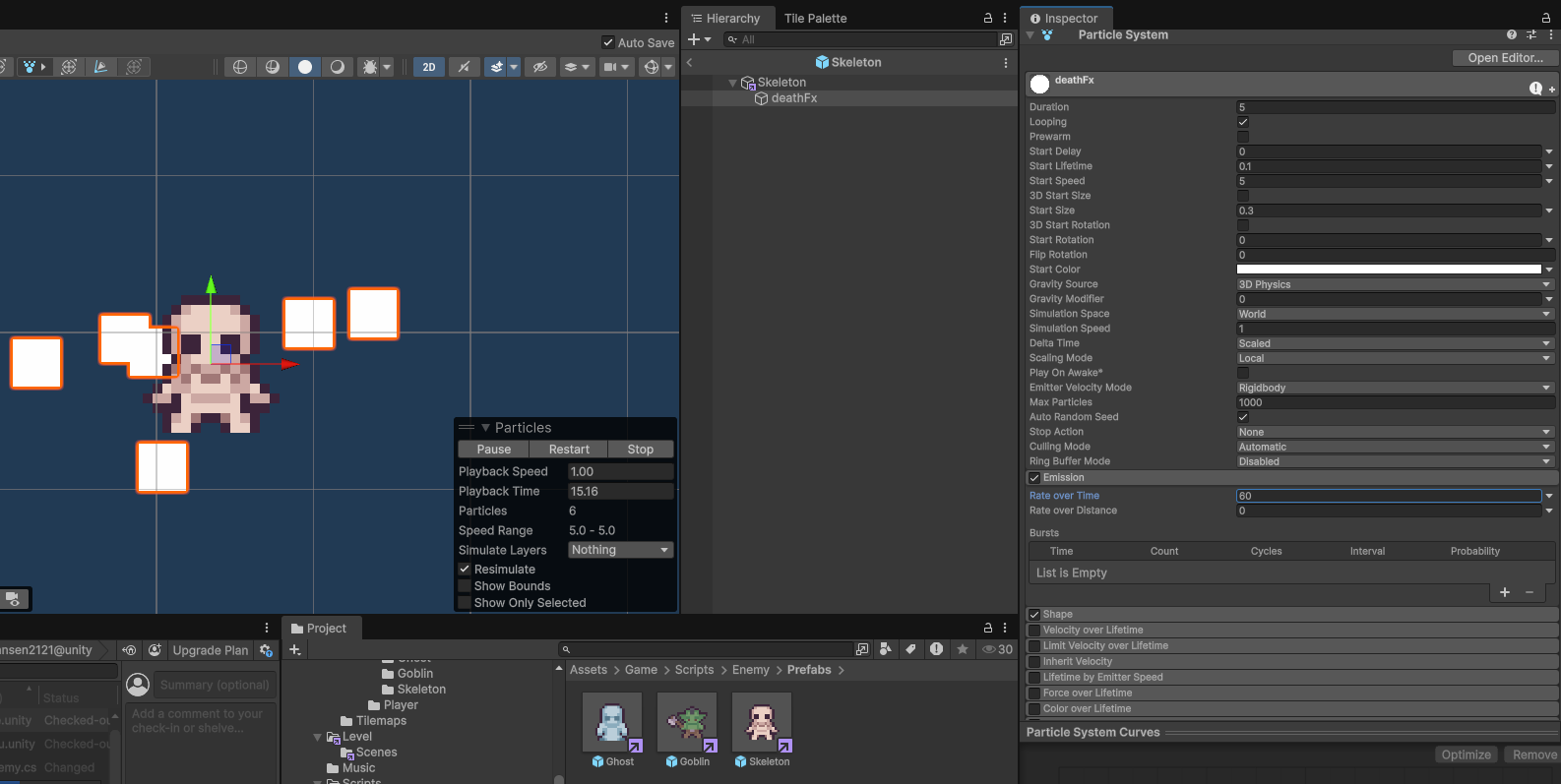
Task: Open Particle System component help icon
Action: [1511, 34]
